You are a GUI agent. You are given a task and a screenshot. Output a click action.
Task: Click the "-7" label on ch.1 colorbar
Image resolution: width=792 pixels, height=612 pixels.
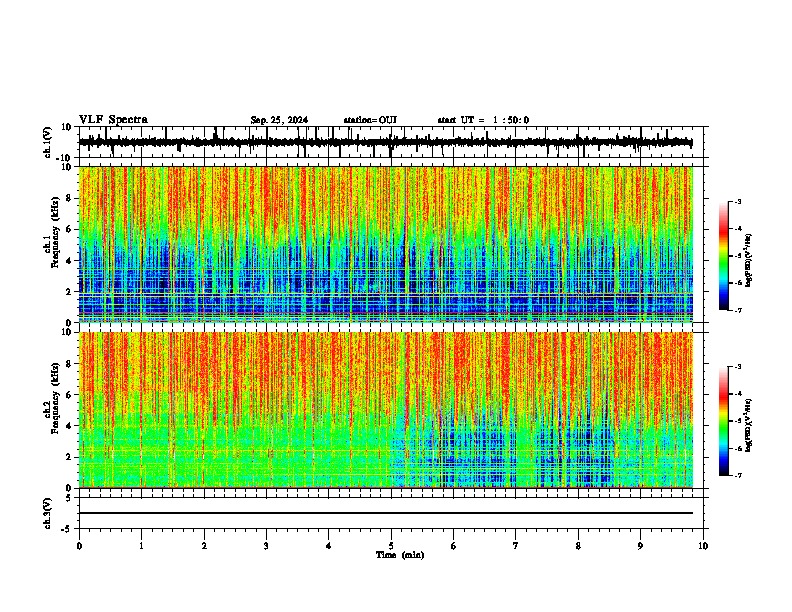click(738, 310)
